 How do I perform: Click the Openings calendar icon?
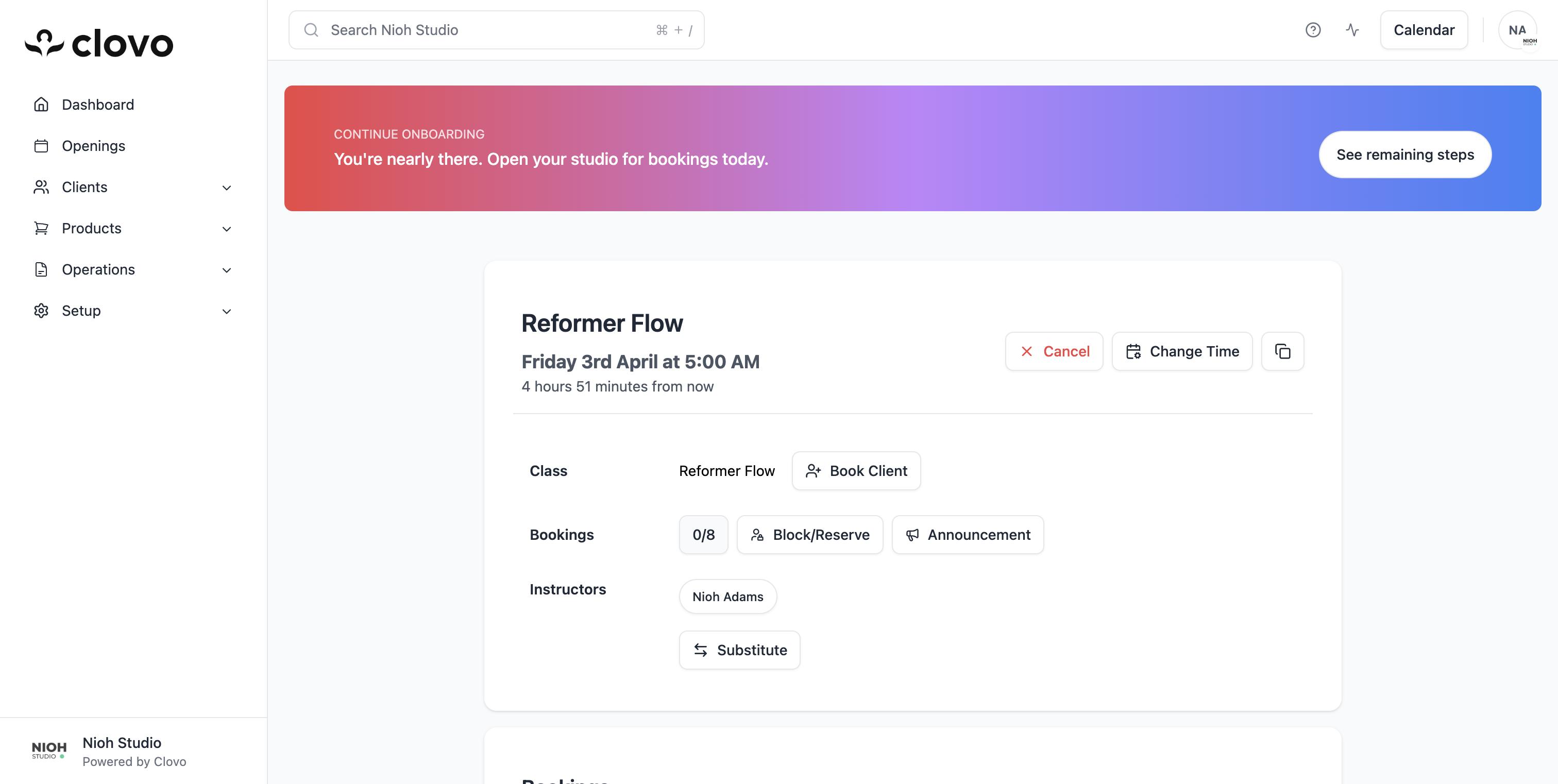click(41, 146)
